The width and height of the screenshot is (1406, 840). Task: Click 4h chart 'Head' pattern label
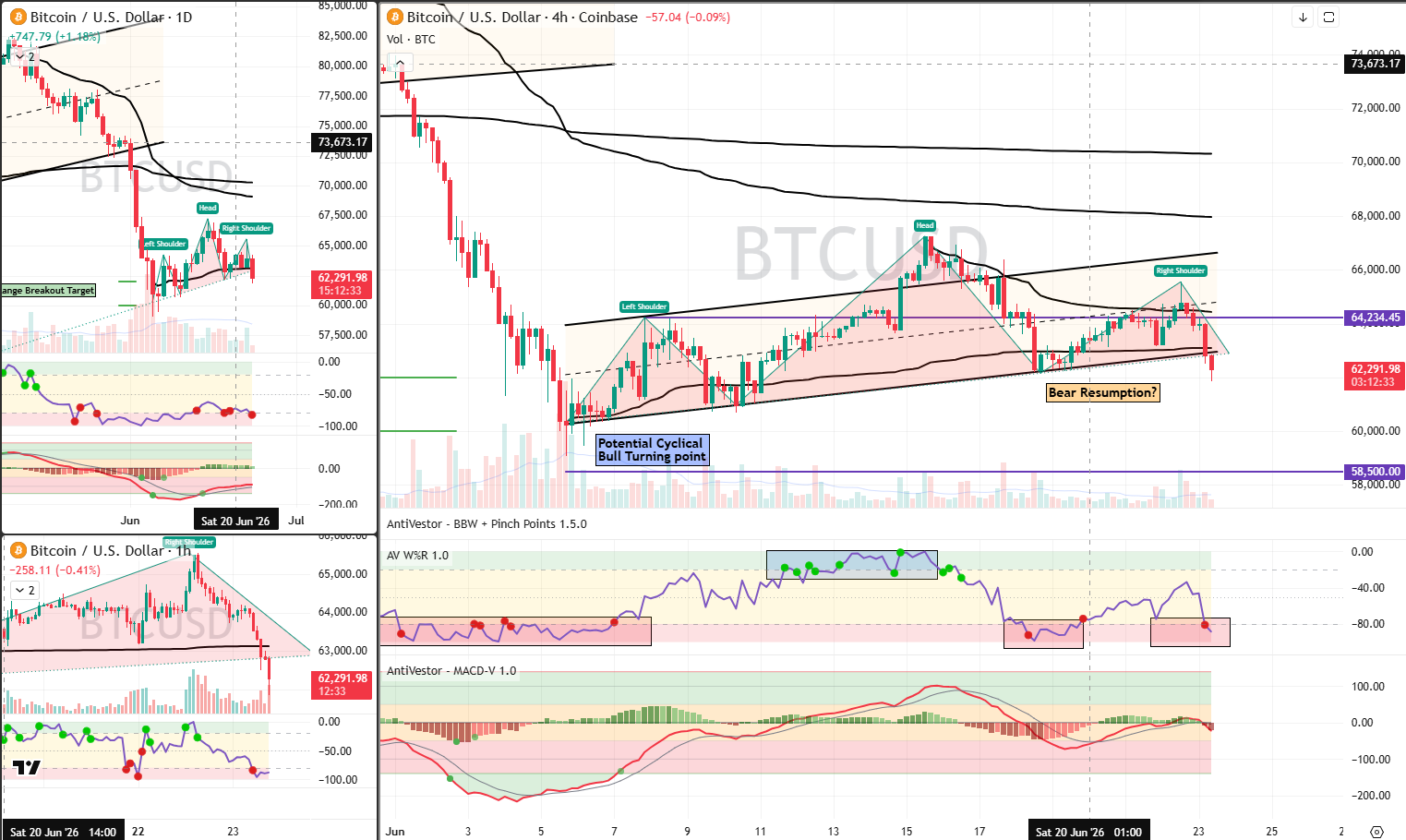click(x=925, y=225)
